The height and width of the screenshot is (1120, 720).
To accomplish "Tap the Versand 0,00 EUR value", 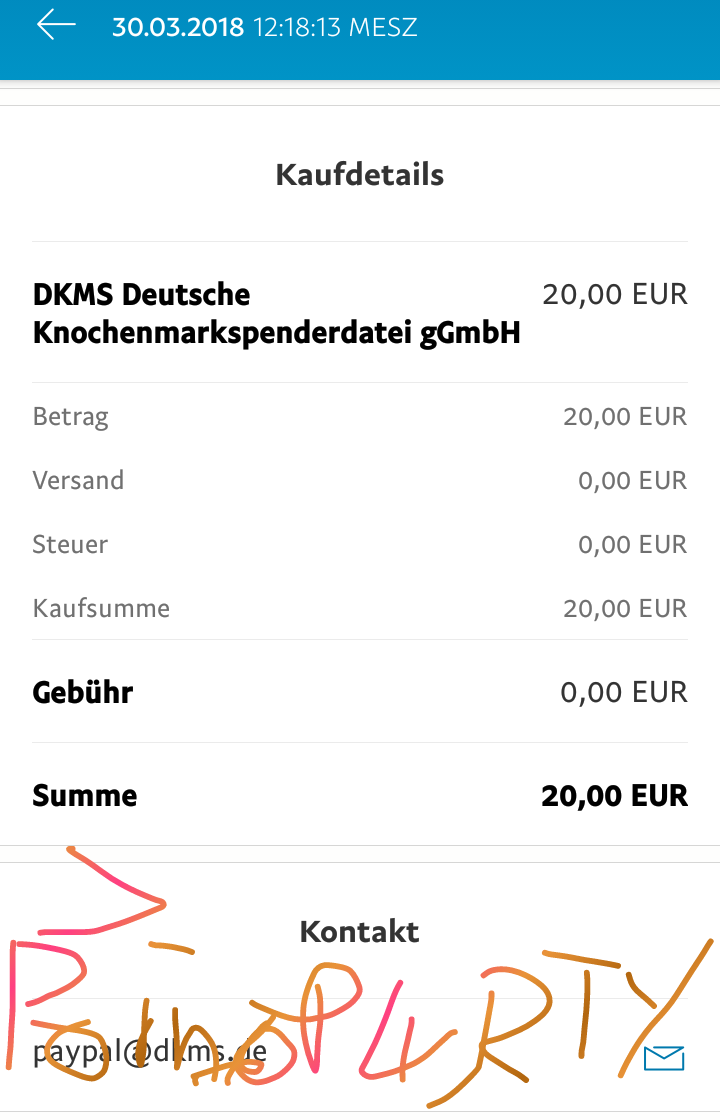I will point(633,481).
